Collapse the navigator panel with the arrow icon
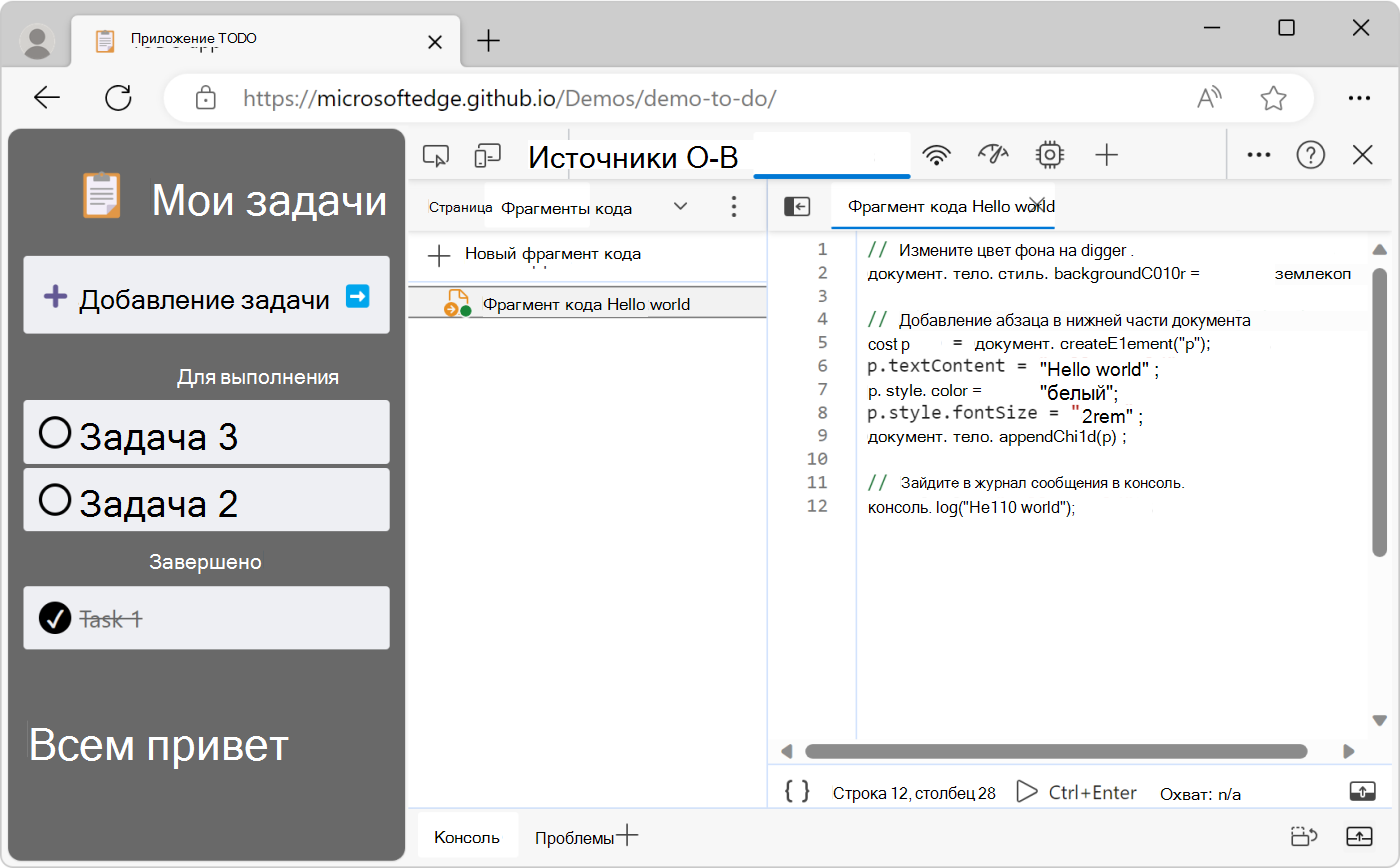Screen dimensions: 1400x868 798,206
